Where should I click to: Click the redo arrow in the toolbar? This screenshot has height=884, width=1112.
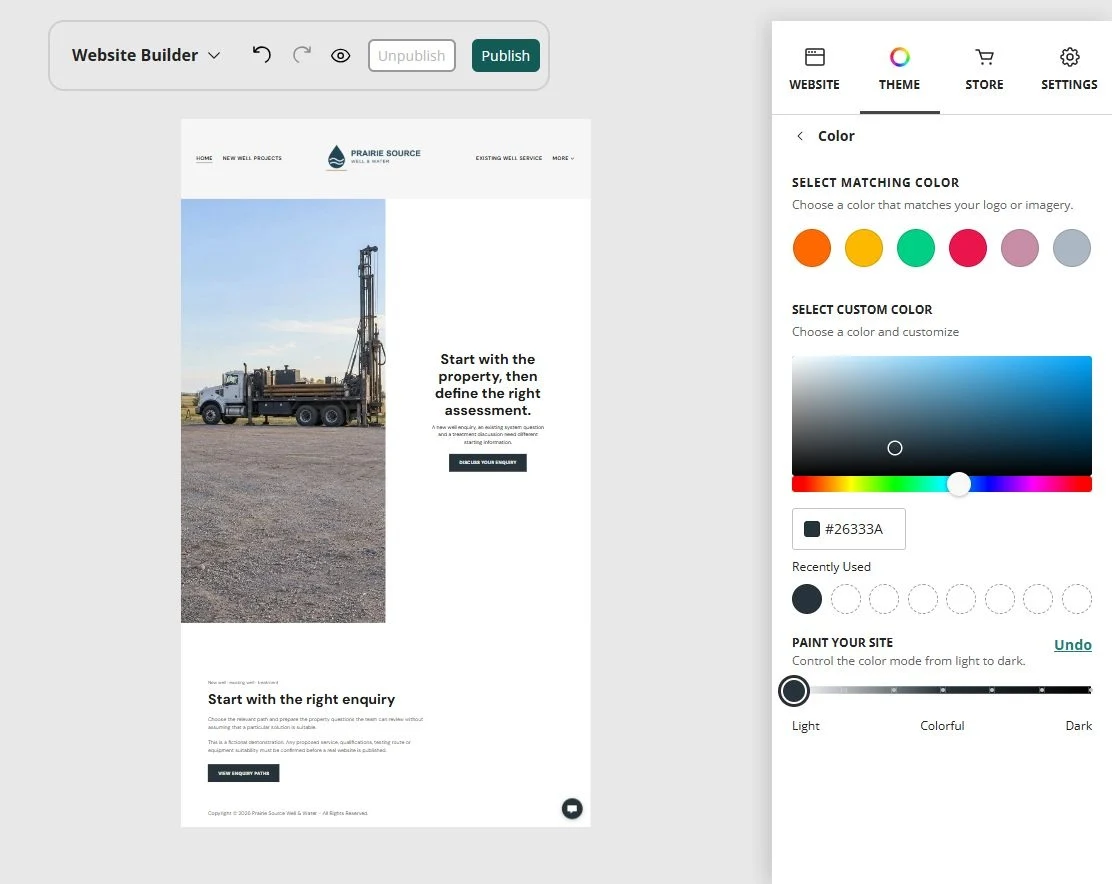pyautogui.click(x=302, y=55)
